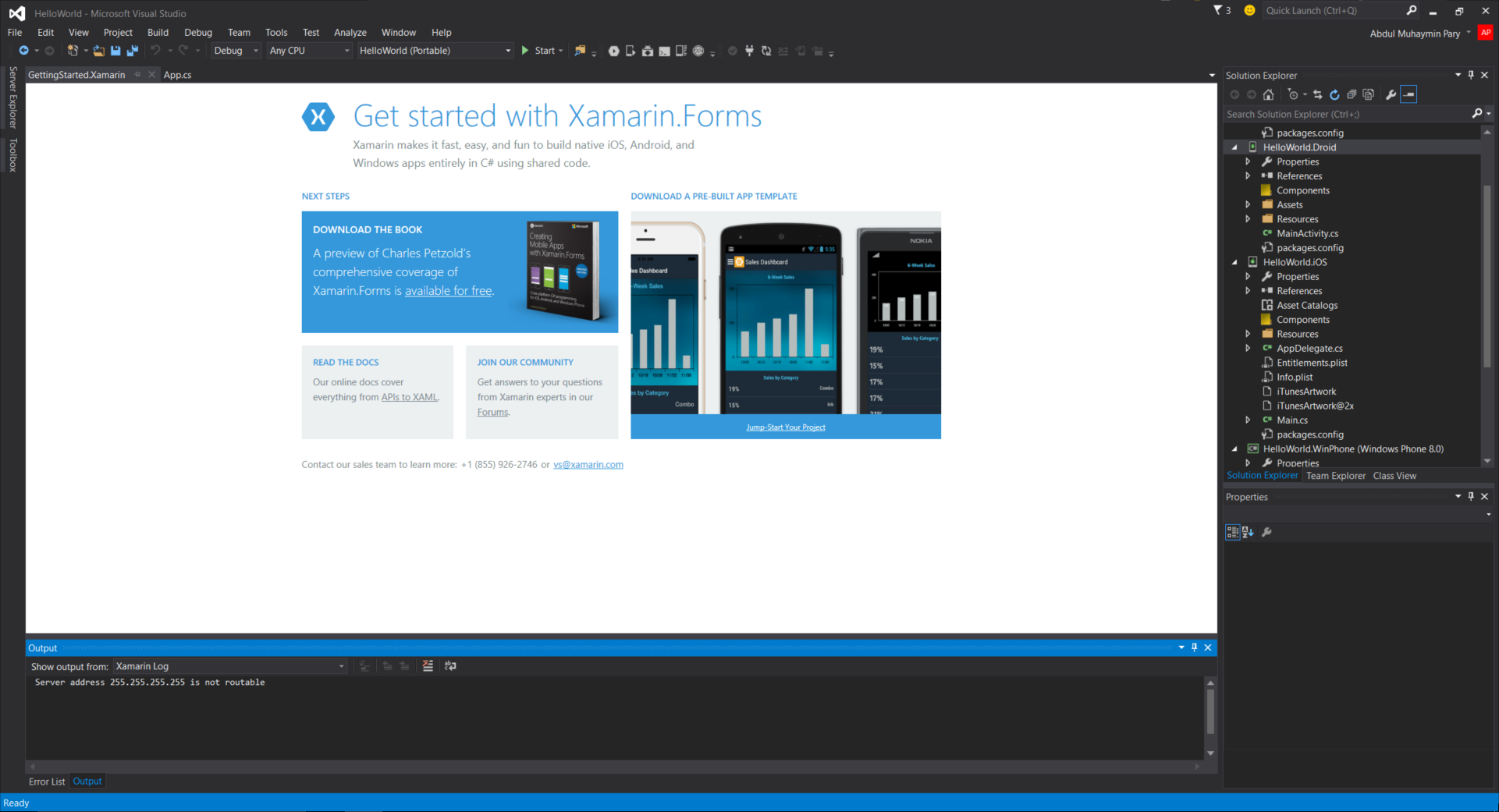Open the Debug configuration dropdown

click(x=236, y=51)
